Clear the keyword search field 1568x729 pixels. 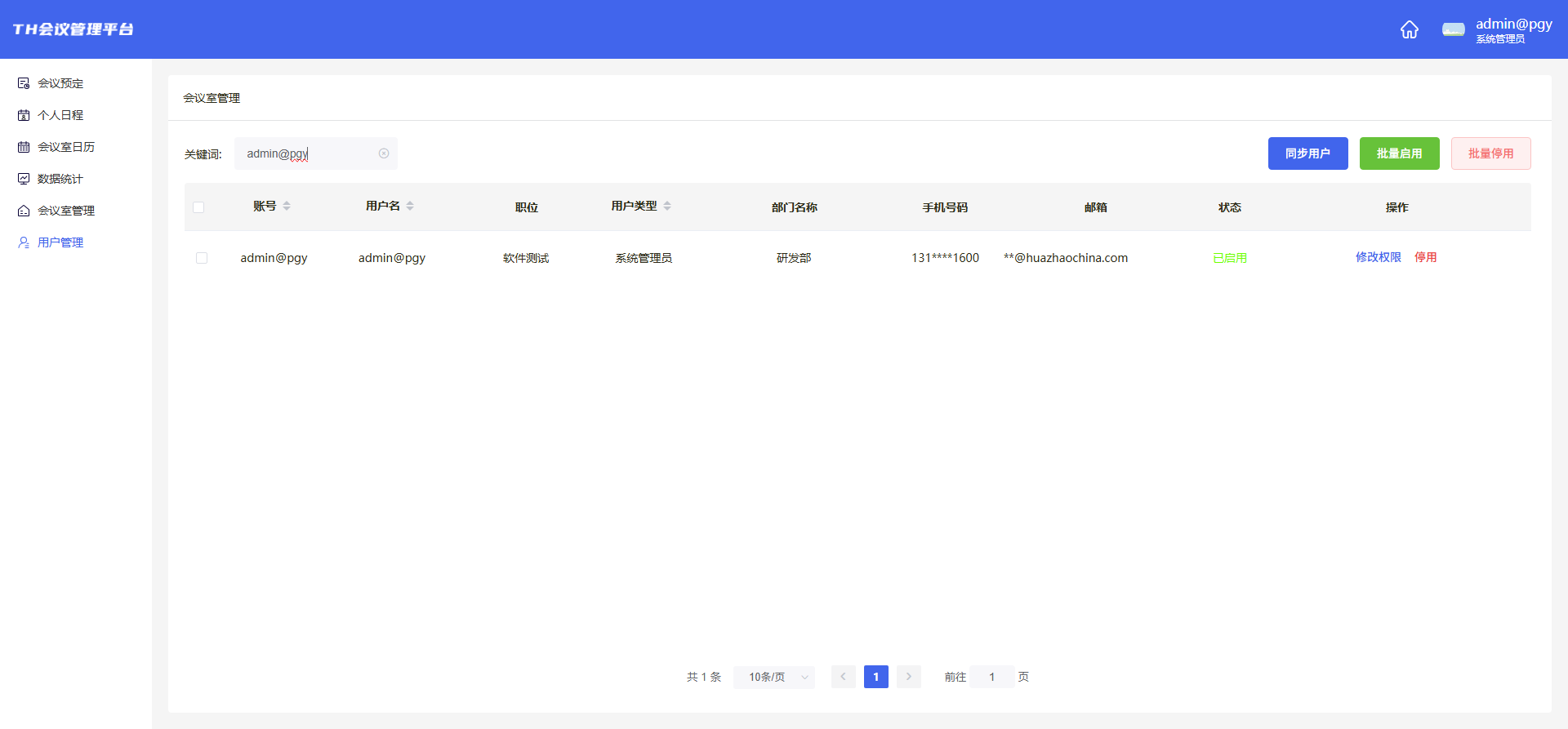[384, 153]
